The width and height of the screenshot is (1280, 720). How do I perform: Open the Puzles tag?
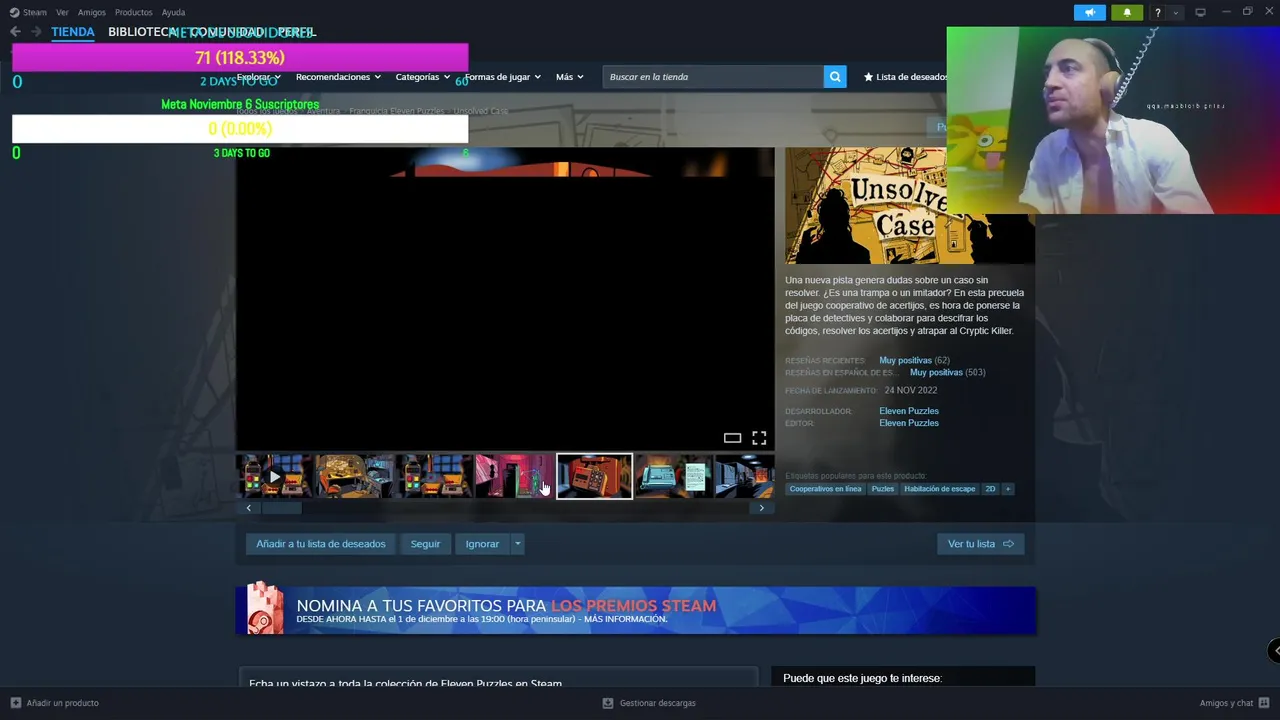[883, 489]
